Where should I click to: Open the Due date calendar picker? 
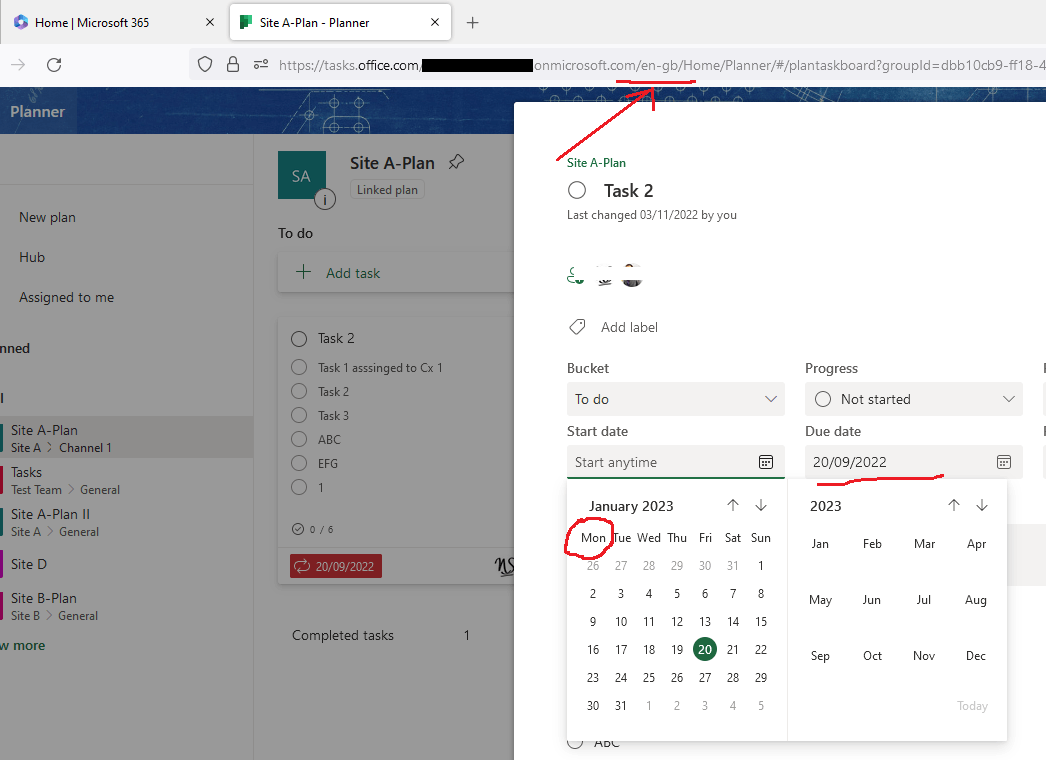(1003, 462)
